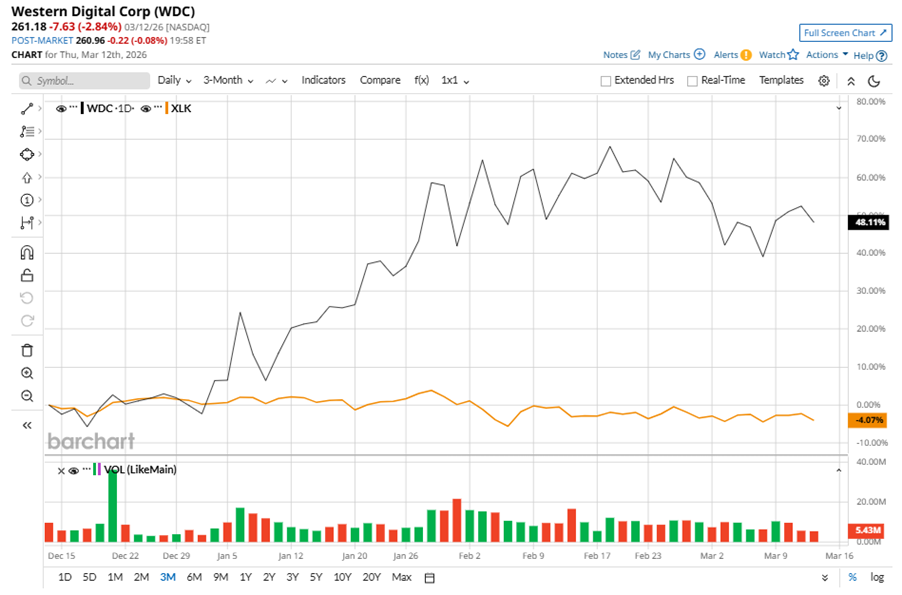Select the 10Y time range
The width and height of the screenshot is (902, 595).
pos(342,577)
